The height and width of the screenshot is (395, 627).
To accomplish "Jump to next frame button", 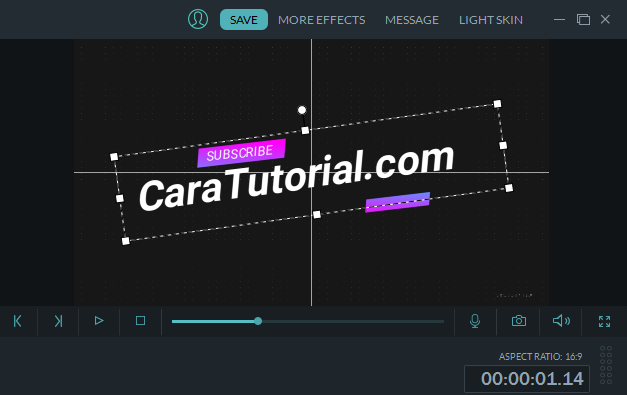I will 58,321.
